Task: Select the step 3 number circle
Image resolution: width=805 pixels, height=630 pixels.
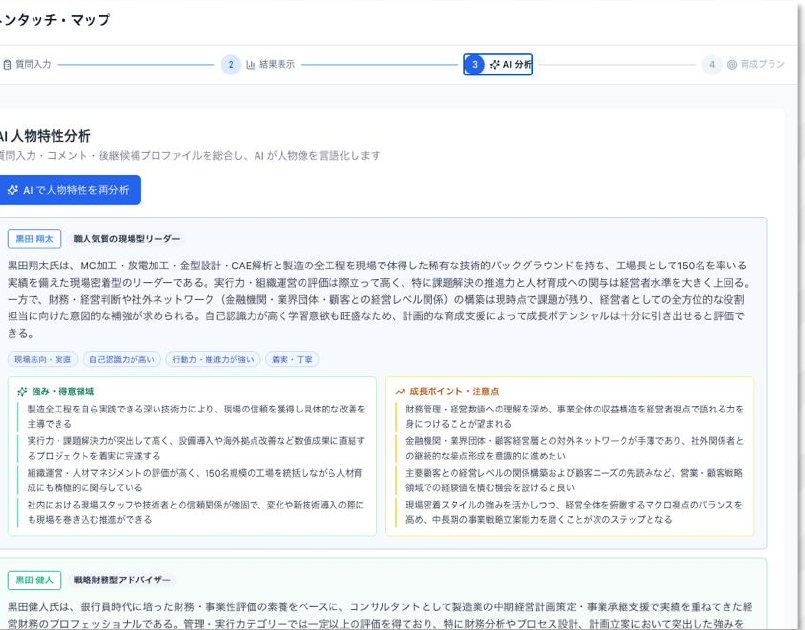Action: pos(475,65)
